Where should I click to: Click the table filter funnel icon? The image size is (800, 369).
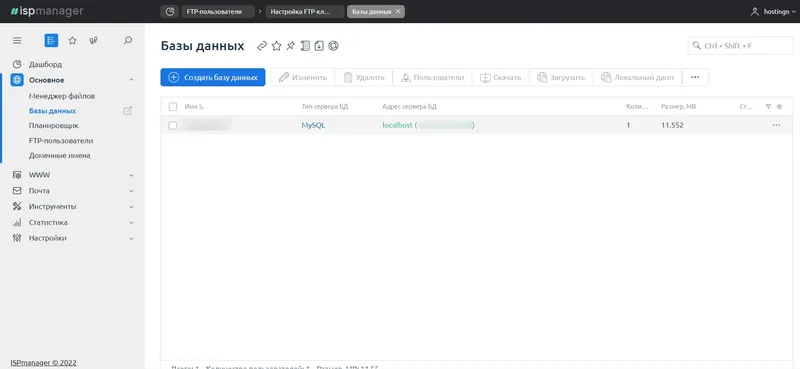(x=768, y=107)
